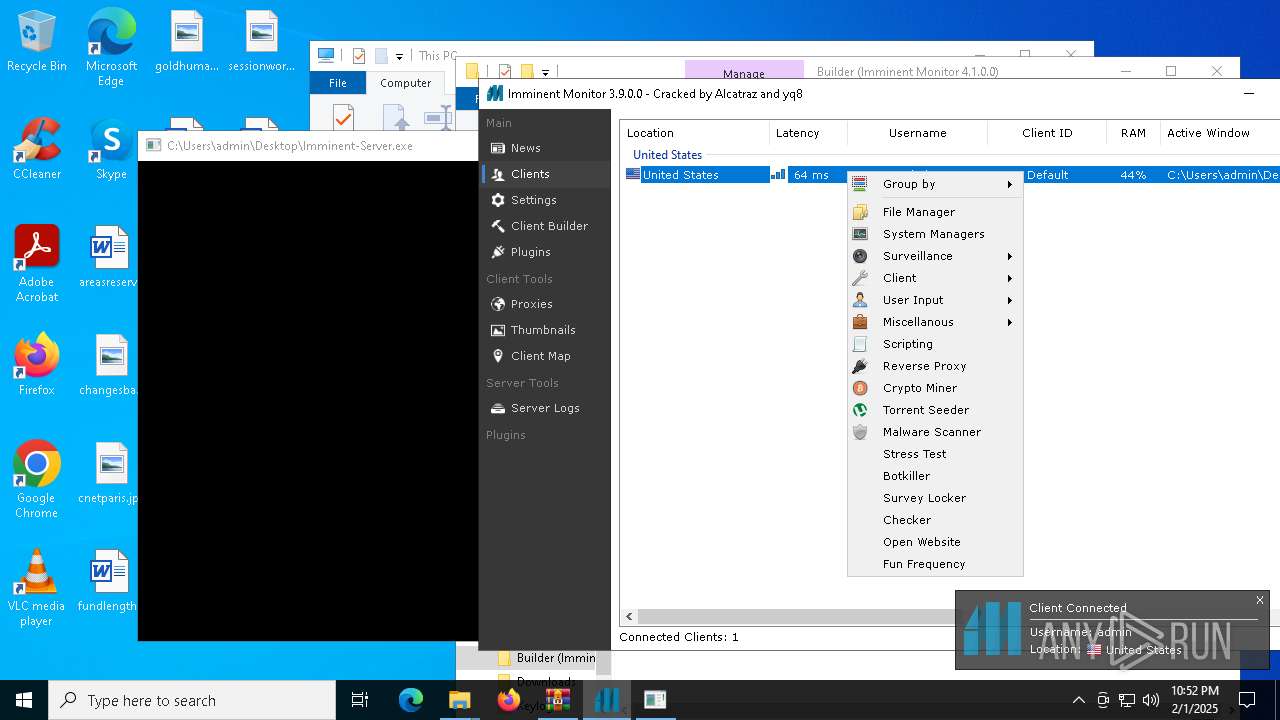Click scrollbar left arrow in client list
This screenshot has width=1280, height=720.
tap(629, 617)
